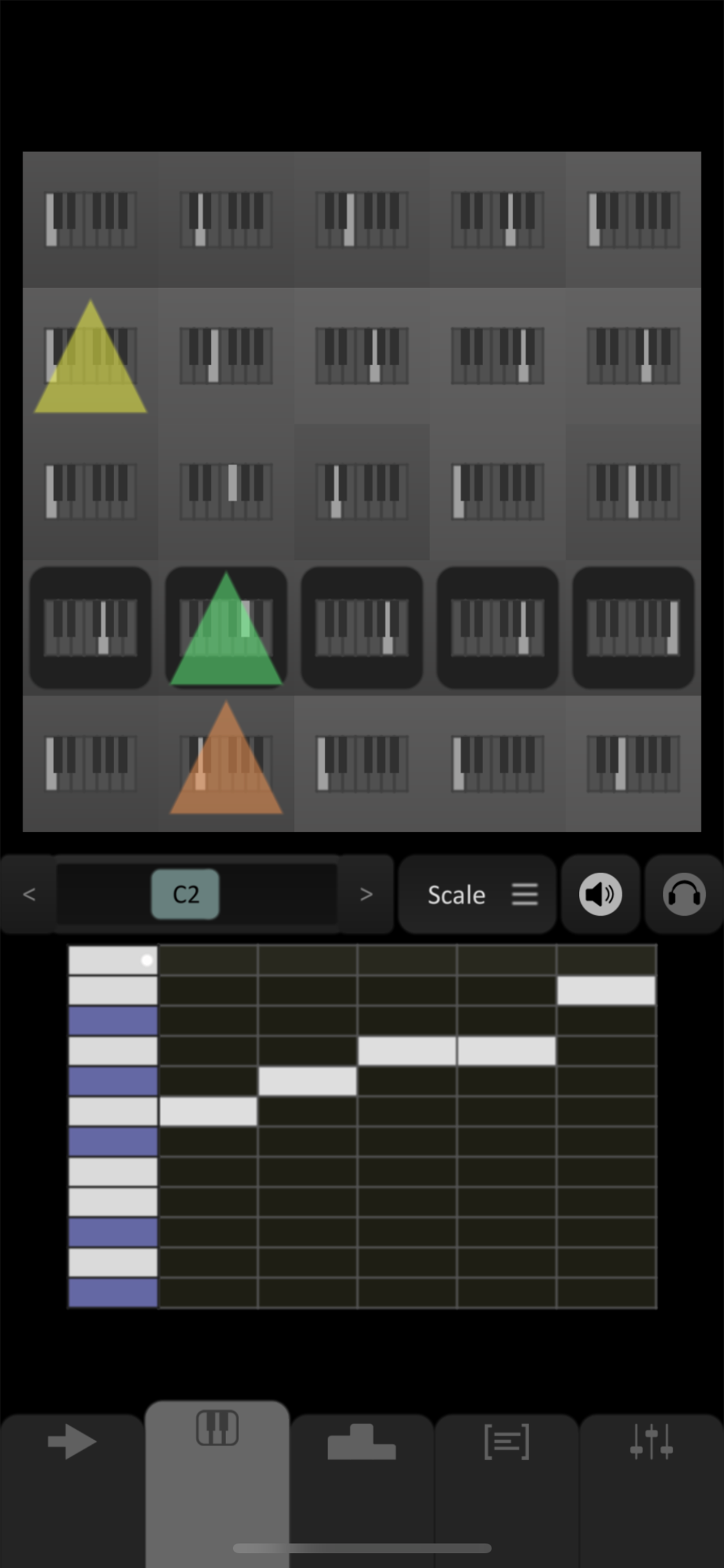The image size is (724, 1568).
Task: Select first dark highlighted pad in fourth row
Action: 90,628
